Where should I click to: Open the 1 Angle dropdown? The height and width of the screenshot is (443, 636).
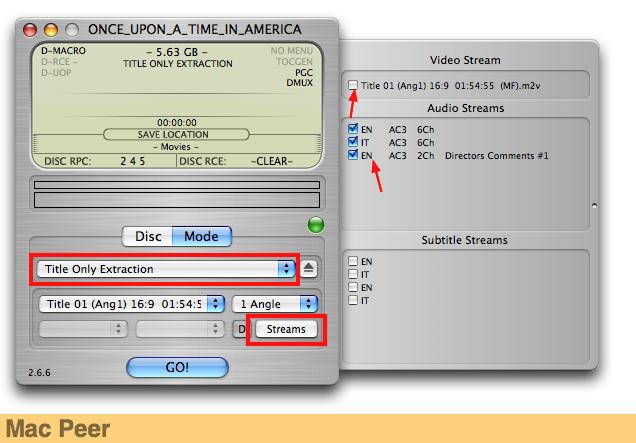pyautogui.click(x=275, y=304)
